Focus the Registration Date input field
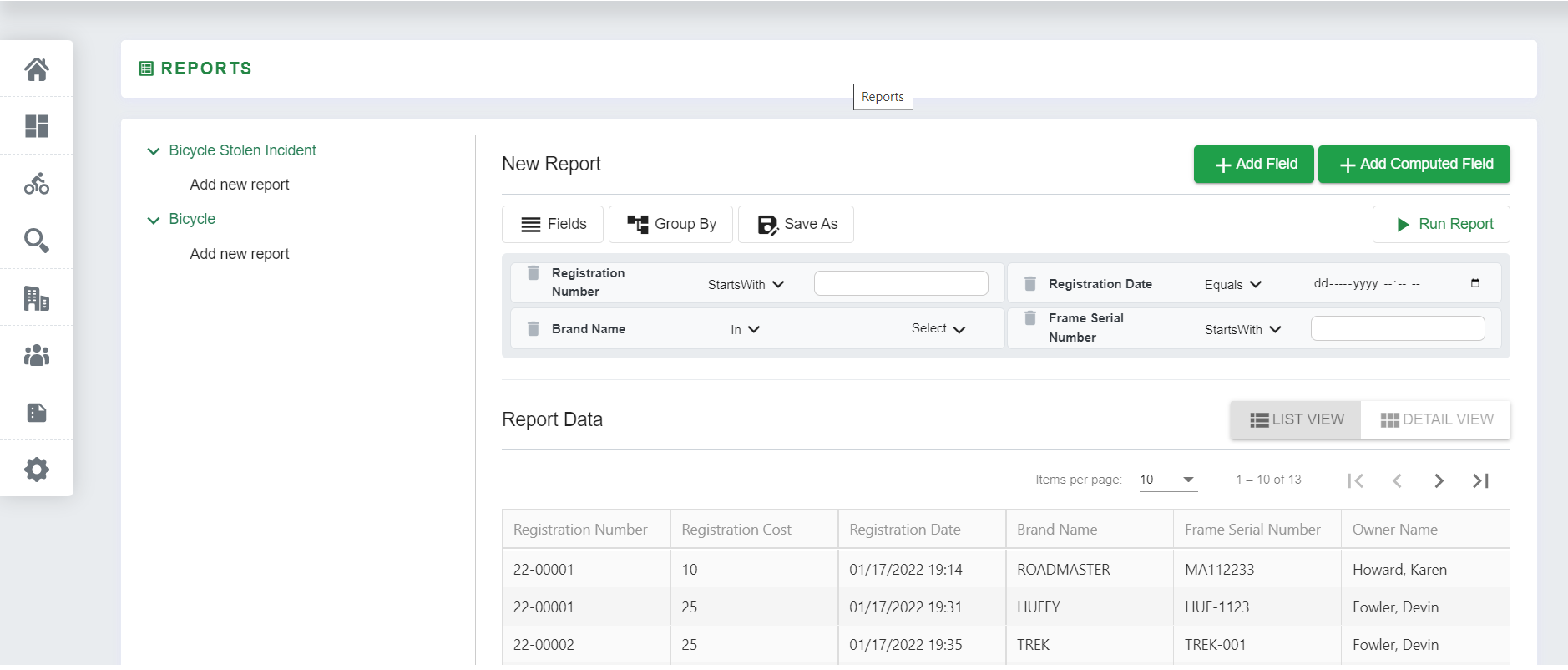This screenshot has height=670, width=1568. click(x=1397, y=283)
